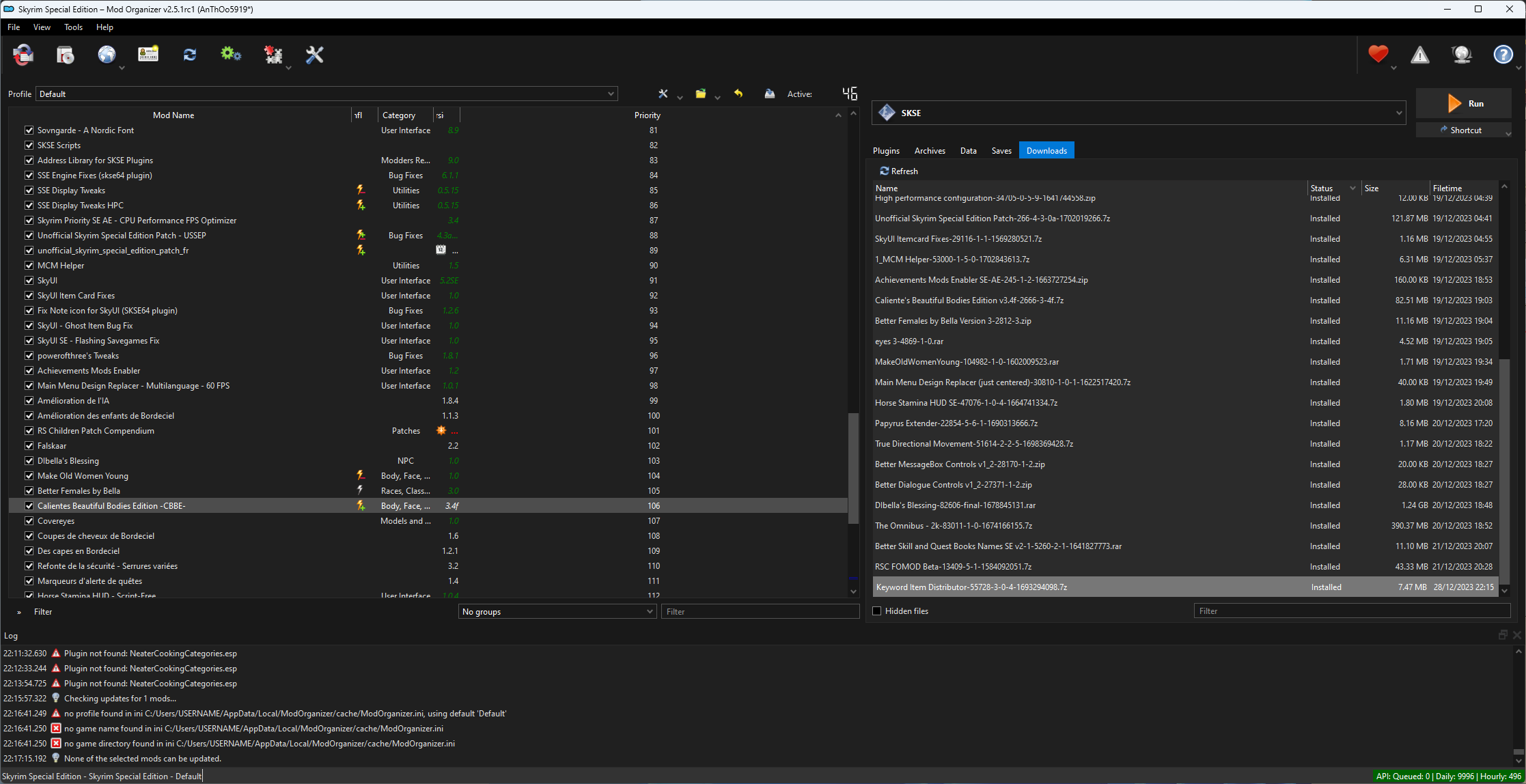Click conflict flag on Calientes Beautiful Bodies row

(x=361, y=505)
